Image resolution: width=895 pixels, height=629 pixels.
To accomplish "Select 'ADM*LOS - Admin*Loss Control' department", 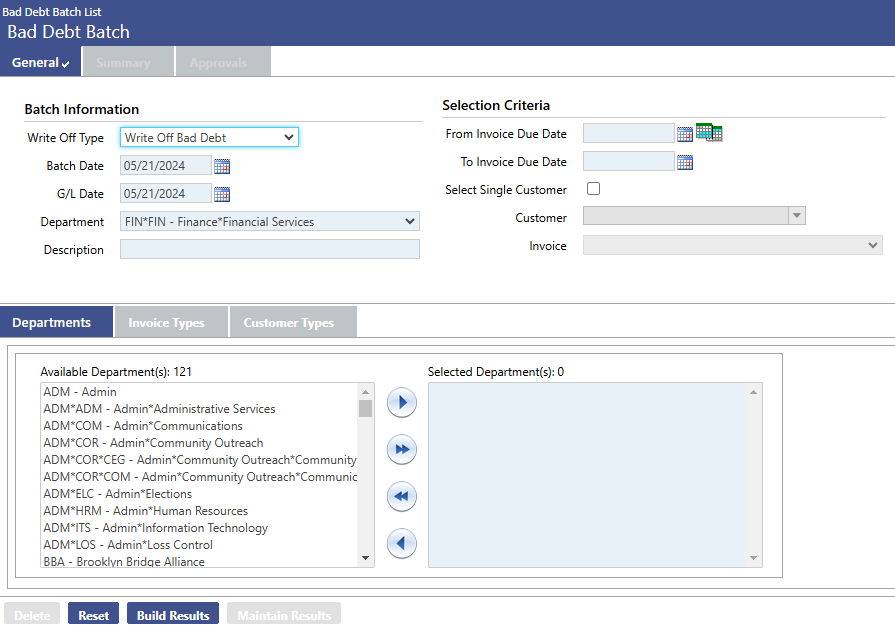I will tap(199, 545).
